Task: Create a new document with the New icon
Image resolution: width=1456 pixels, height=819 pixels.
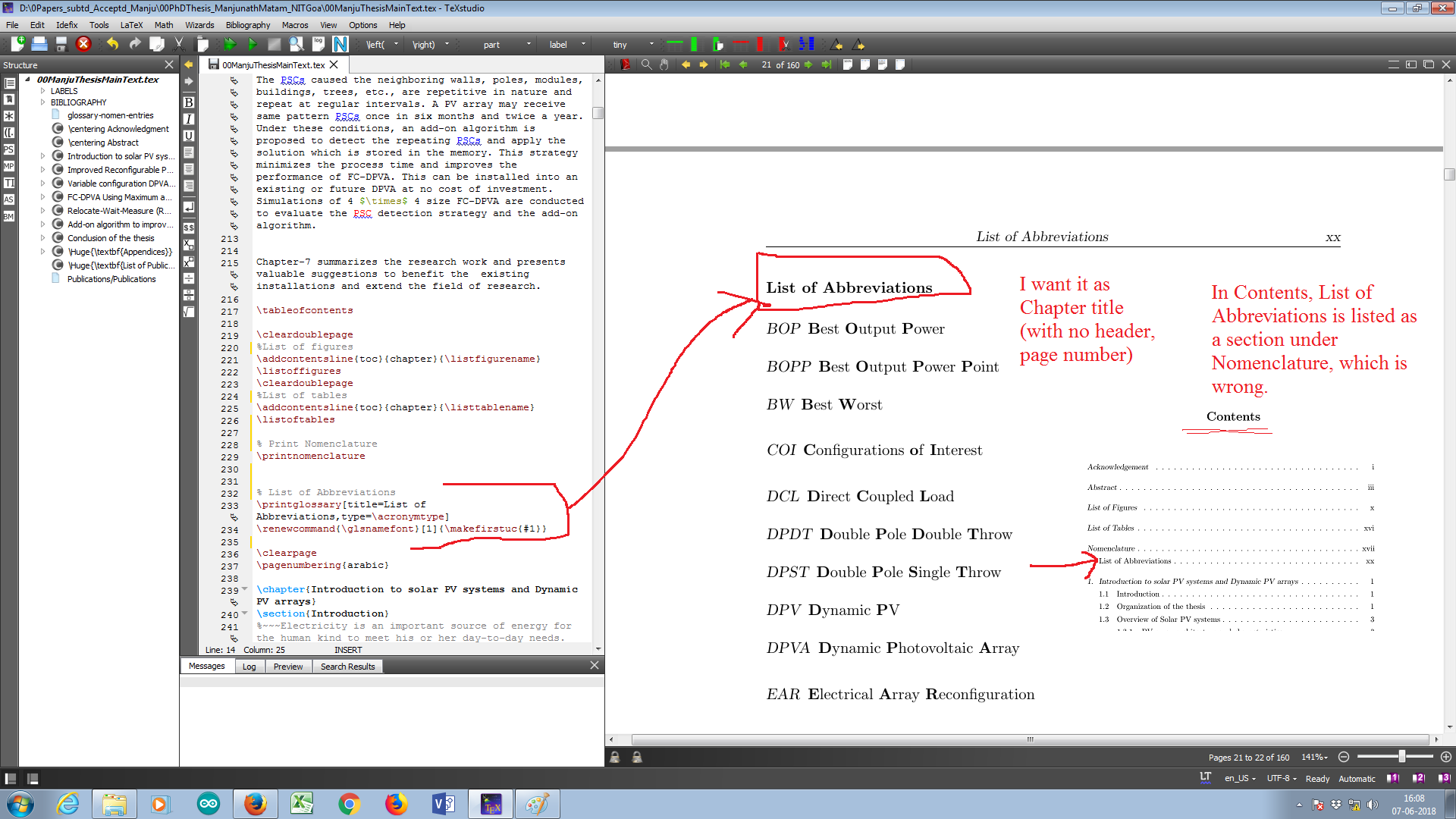Action: tap(17, 44)
